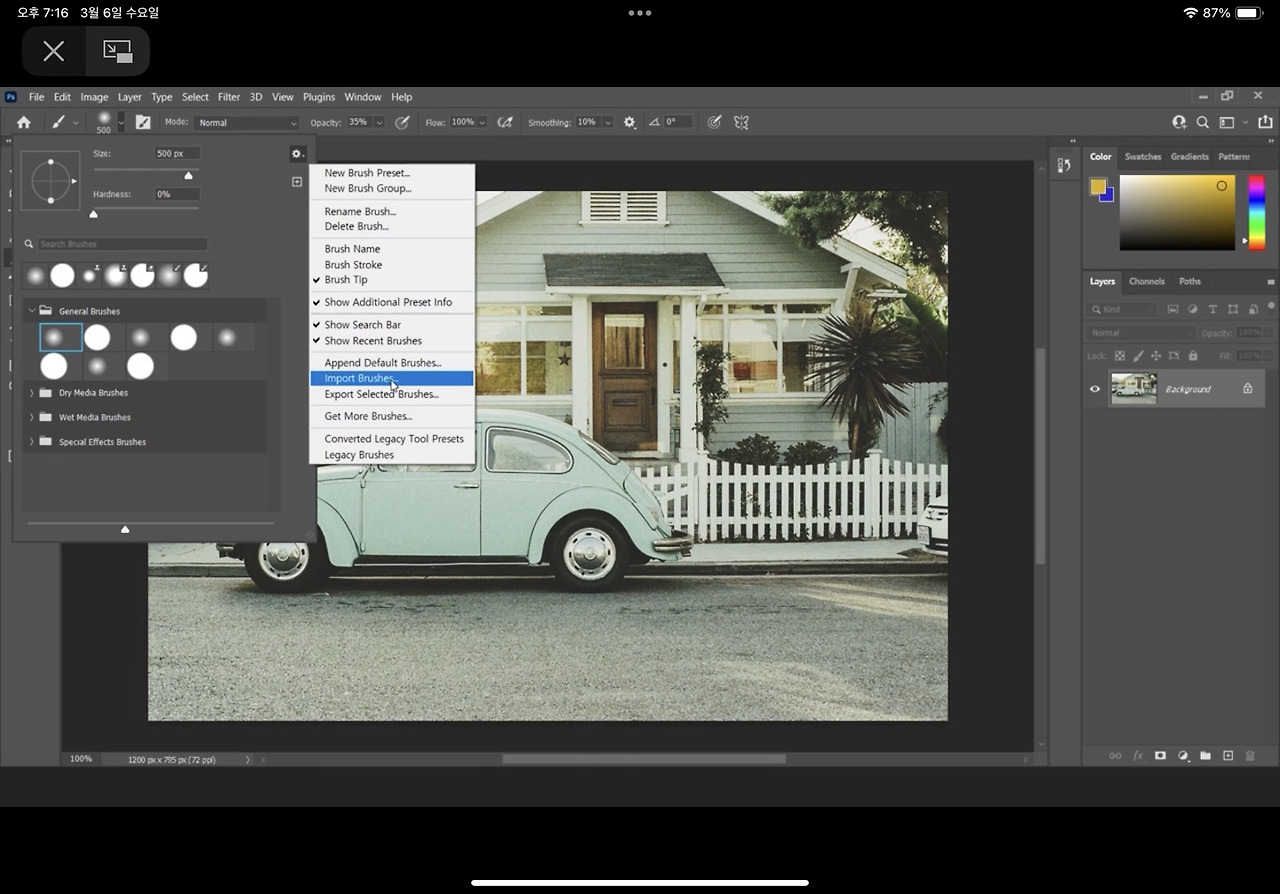1280x894 pixels.
Task: Click the brush panel gear icon
Action: [x=297, y=154]
